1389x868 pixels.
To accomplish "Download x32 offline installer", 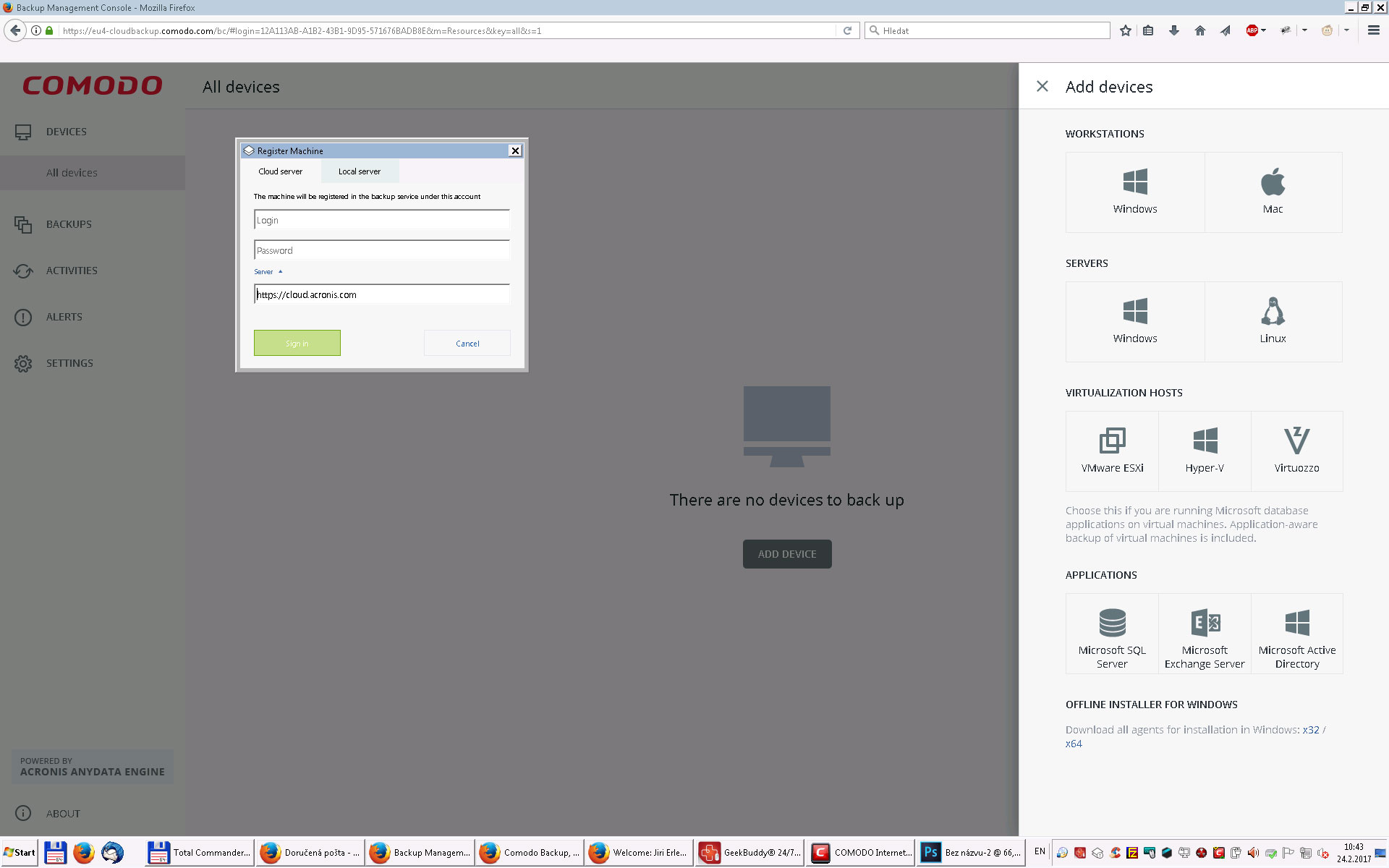I will (x=1311, y=730).
